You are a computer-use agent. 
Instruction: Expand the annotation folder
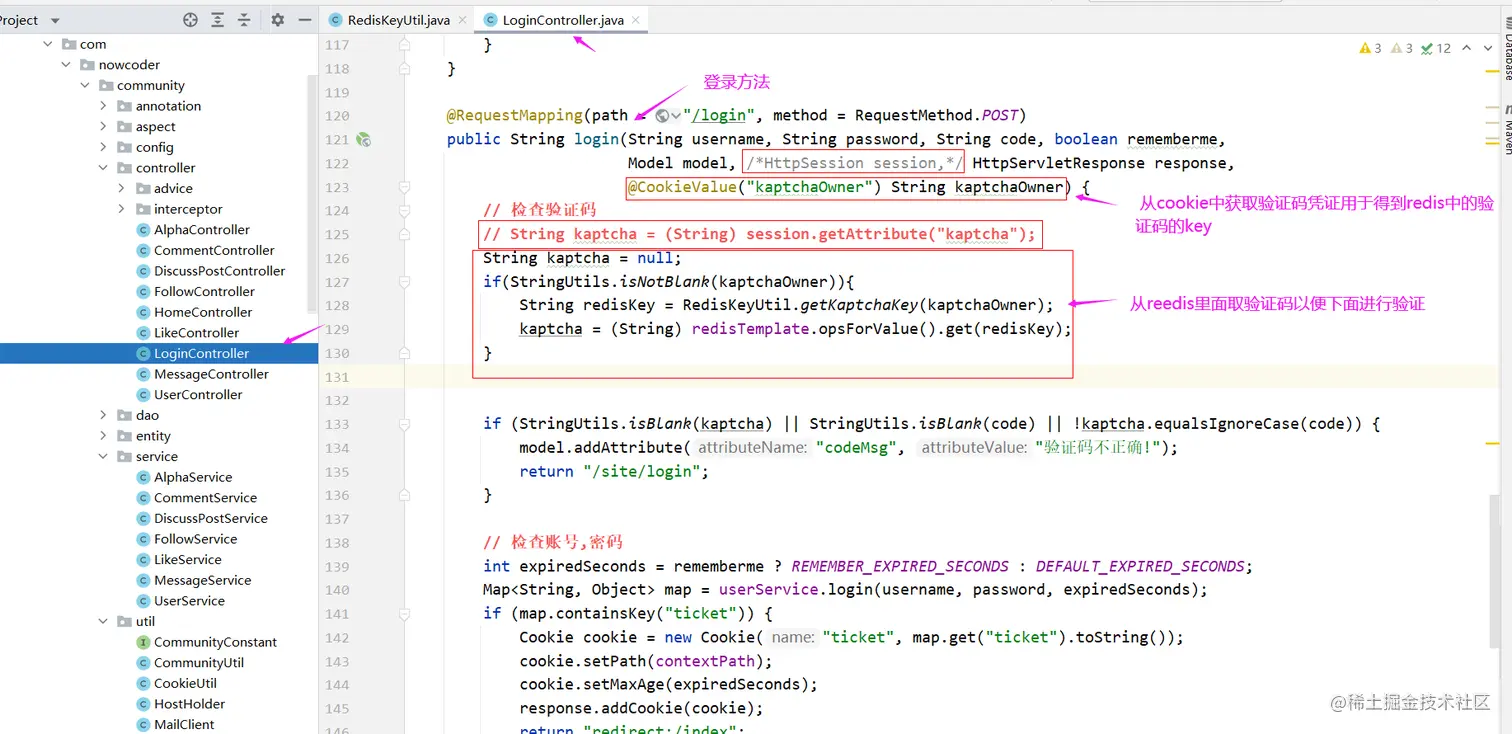(104, 106)
